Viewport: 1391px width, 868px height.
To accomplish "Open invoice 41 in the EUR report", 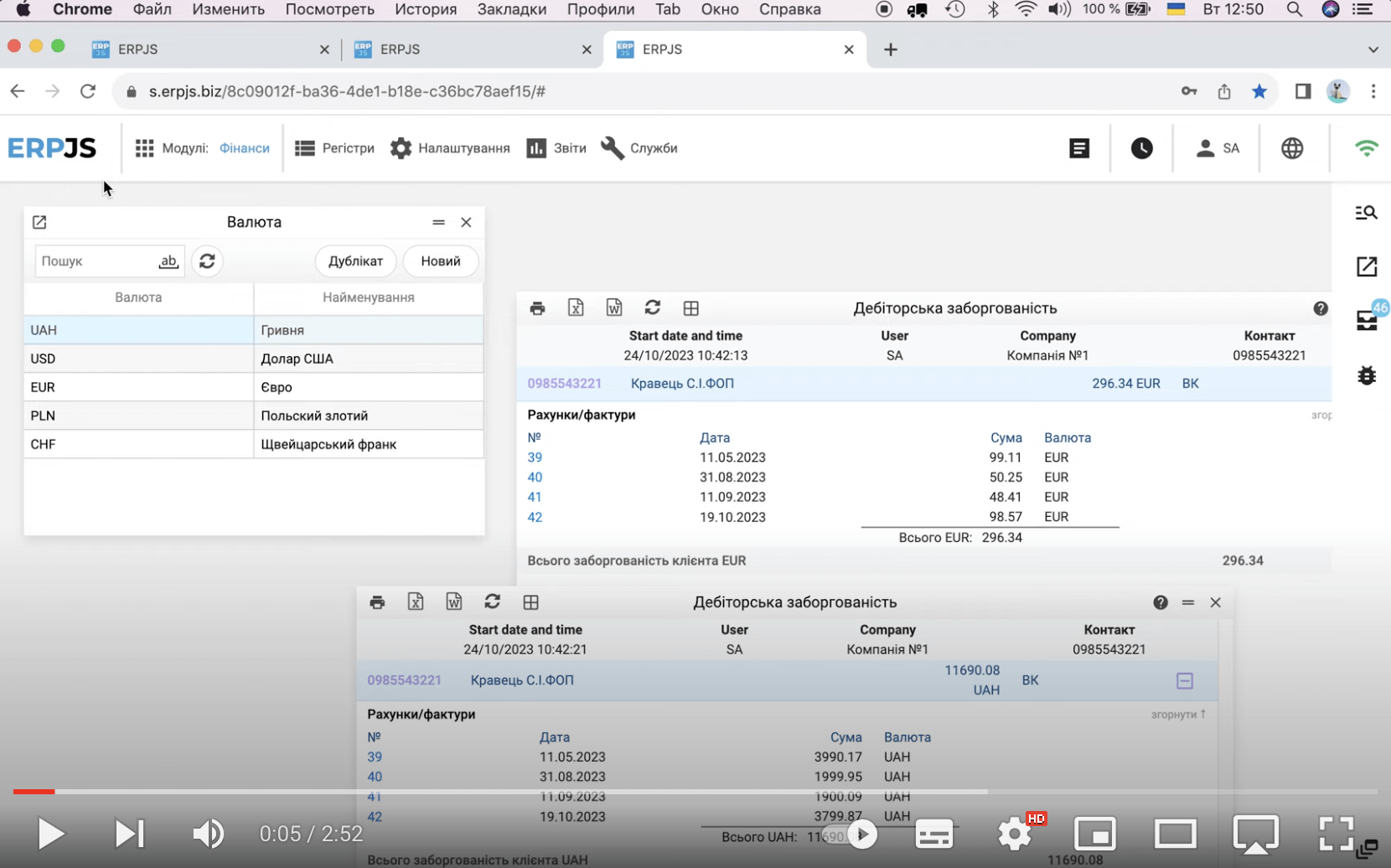I will pos(535,498).
